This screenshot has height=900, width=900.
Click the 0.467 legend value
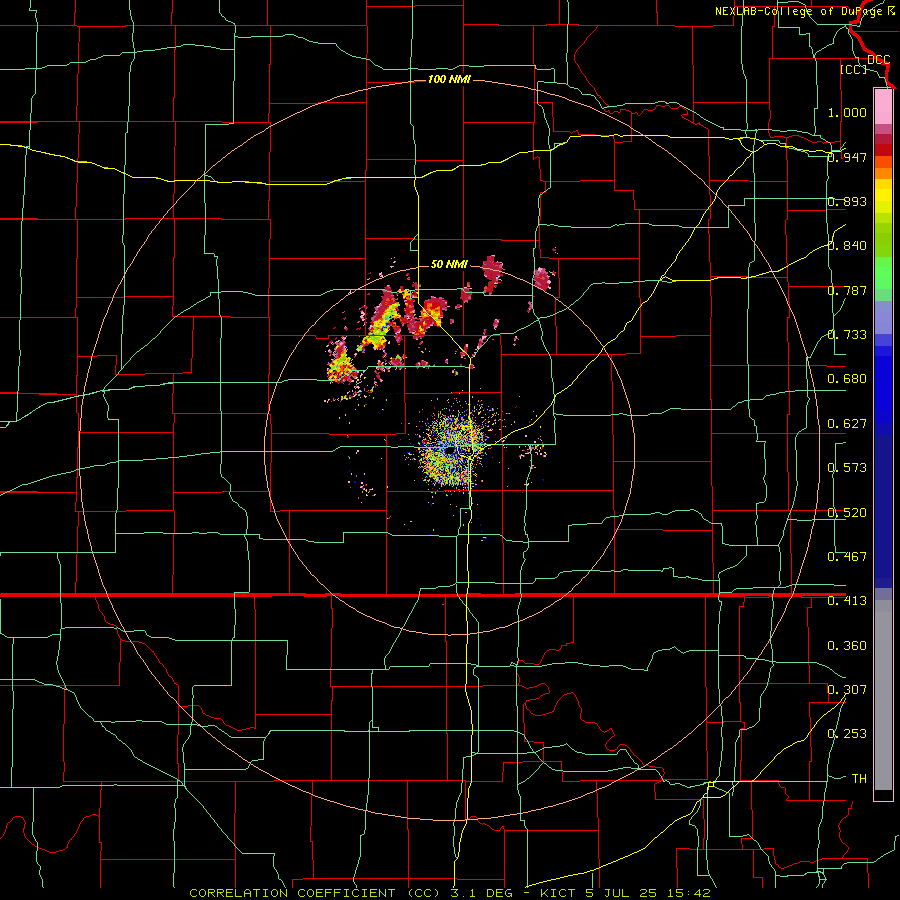[847, 557]
